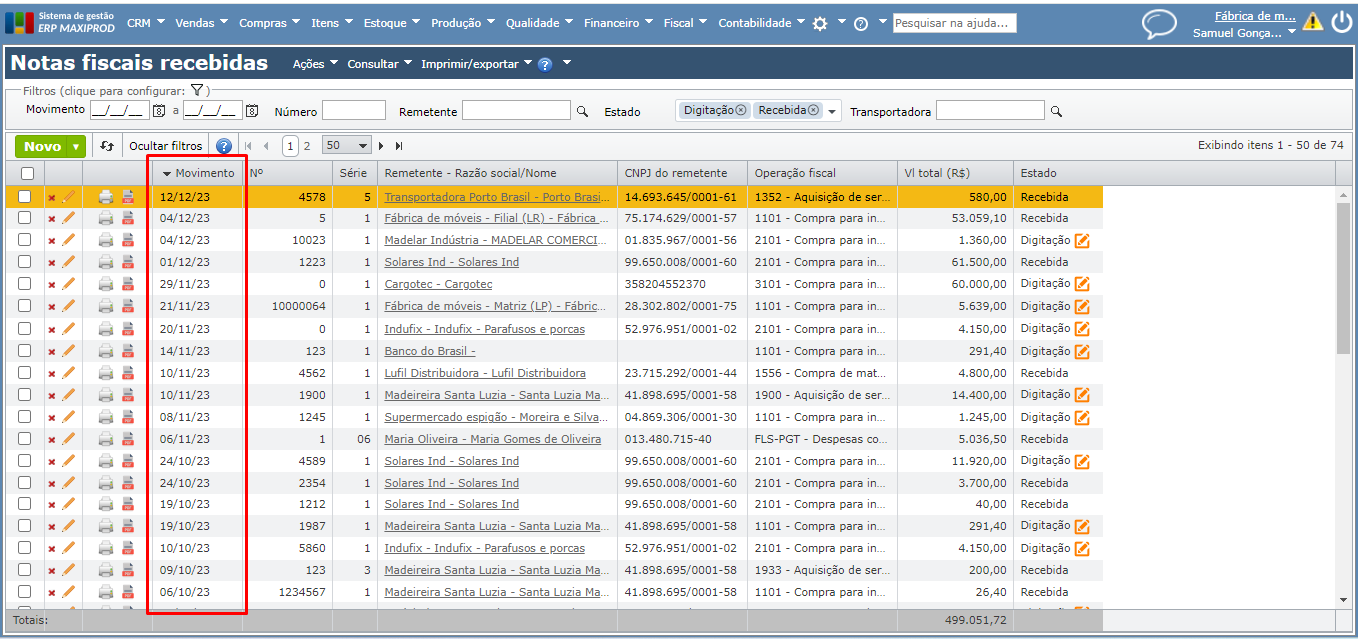
Task: Click the Ocultar filtros button
Action: coord(166,146)
